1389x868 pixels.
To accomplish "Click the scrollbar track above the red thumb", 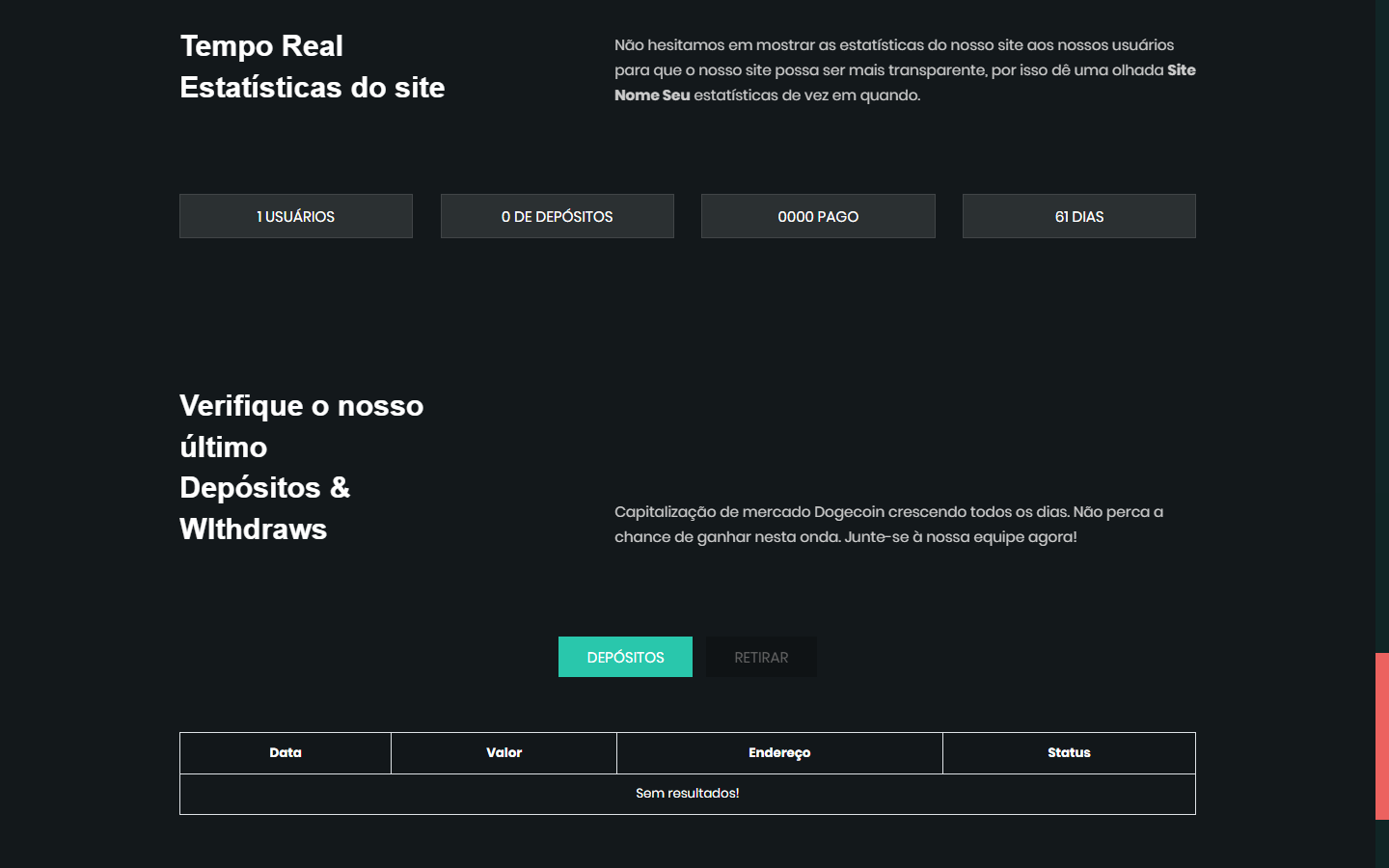I will (1381, 328).
